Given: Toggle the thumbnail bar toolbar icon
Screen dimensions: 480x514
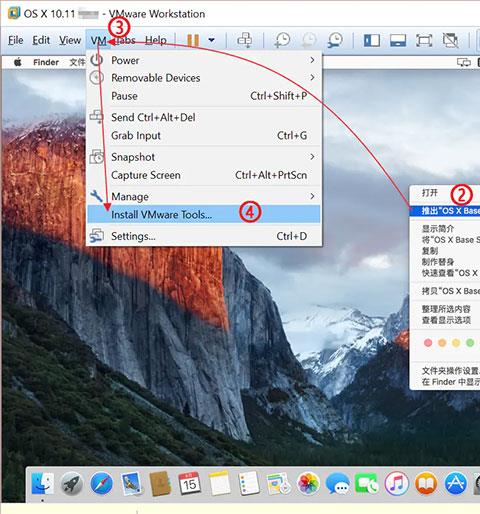Looking at the screenshot, I should coord(398,40).
